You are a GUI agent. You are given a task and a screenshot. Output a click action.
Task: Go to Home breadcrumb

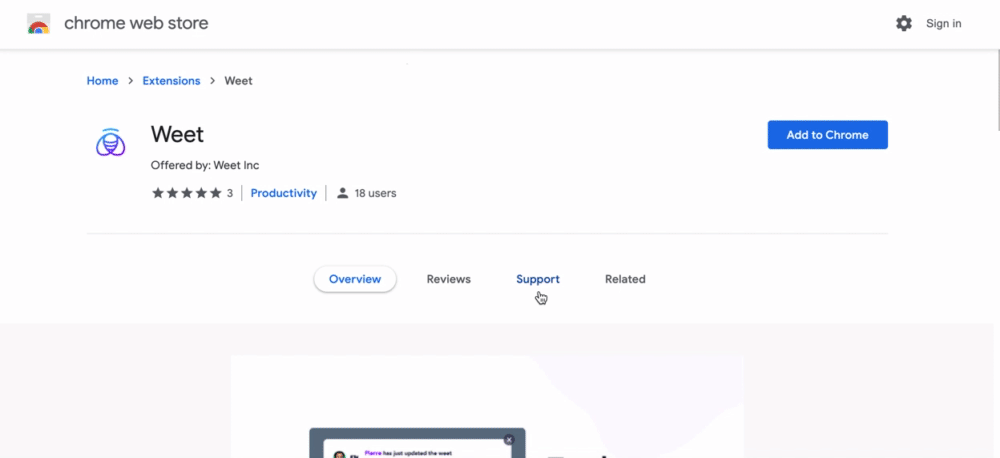tap(103, 81)
